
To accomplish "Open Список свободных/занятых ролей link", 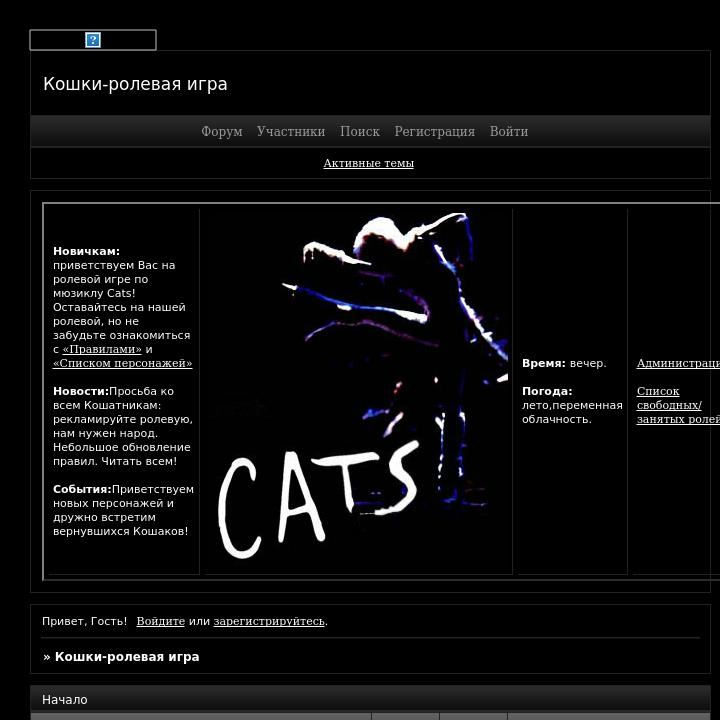I will (x=678, y=405).
